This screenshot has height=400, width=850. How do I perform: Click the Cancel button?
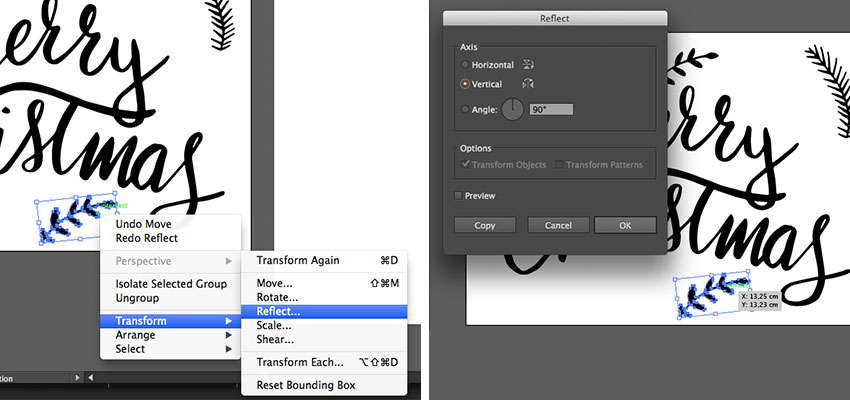tap(558, 225)
